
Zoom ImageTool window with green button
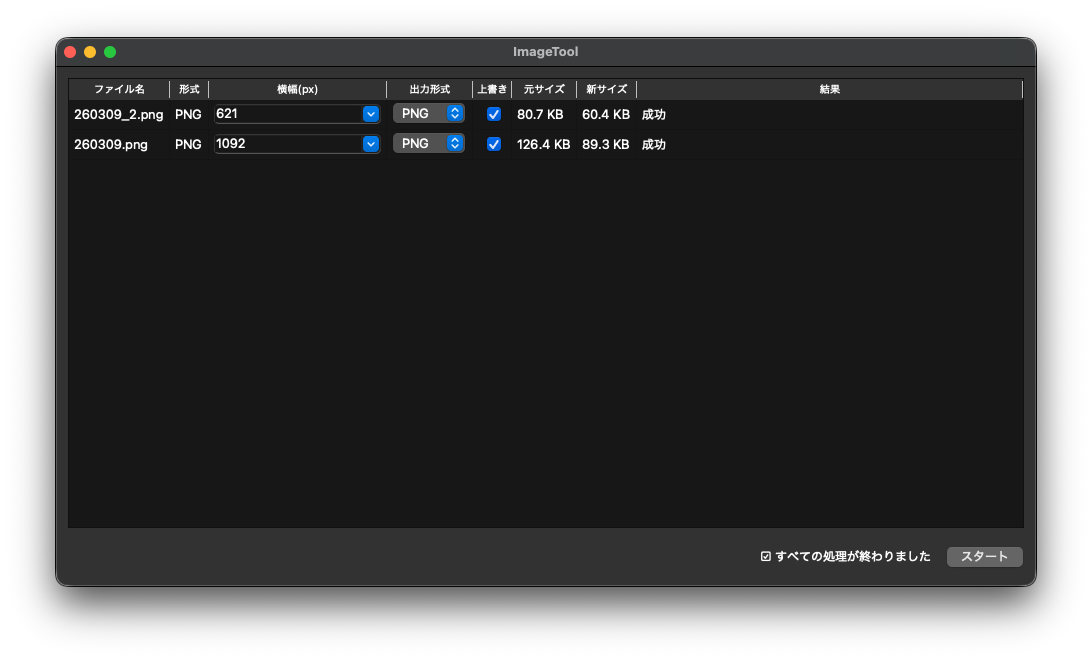click(x=110, y=52)
